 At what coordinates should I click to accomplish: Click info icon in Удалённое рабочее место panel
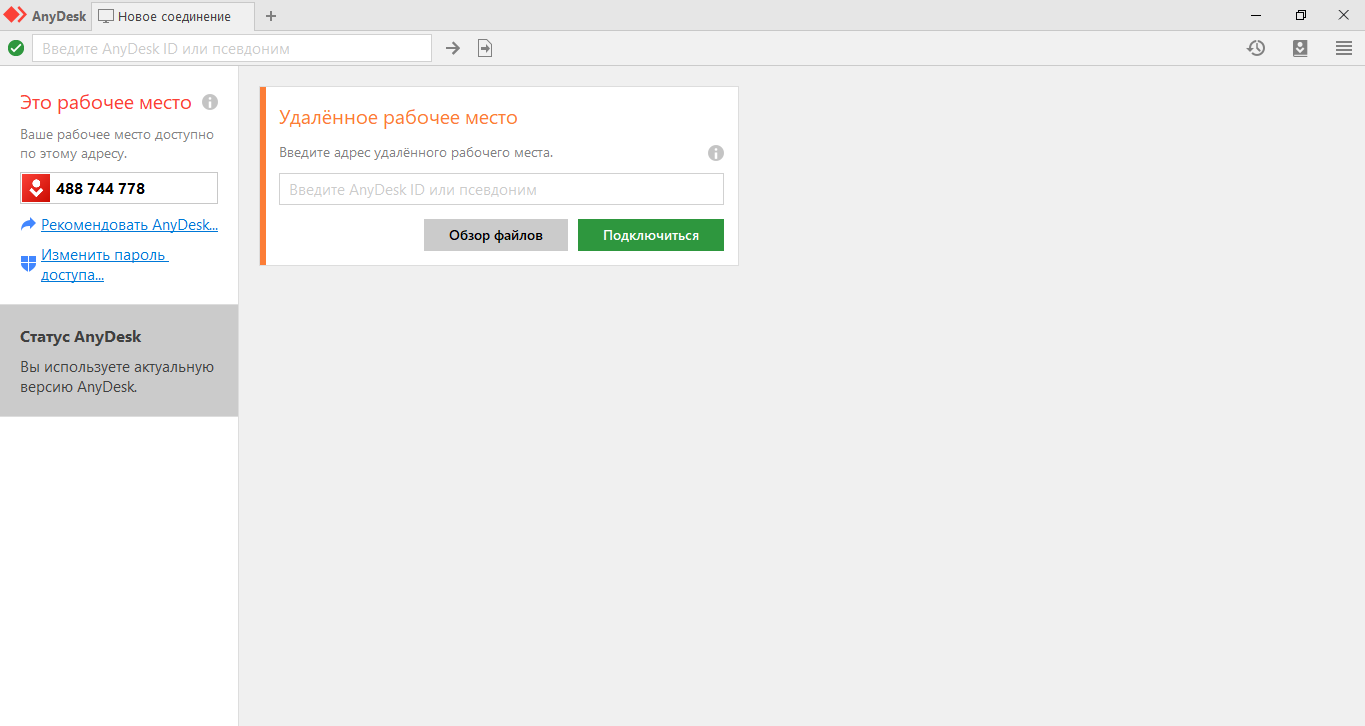click(716, 153)
